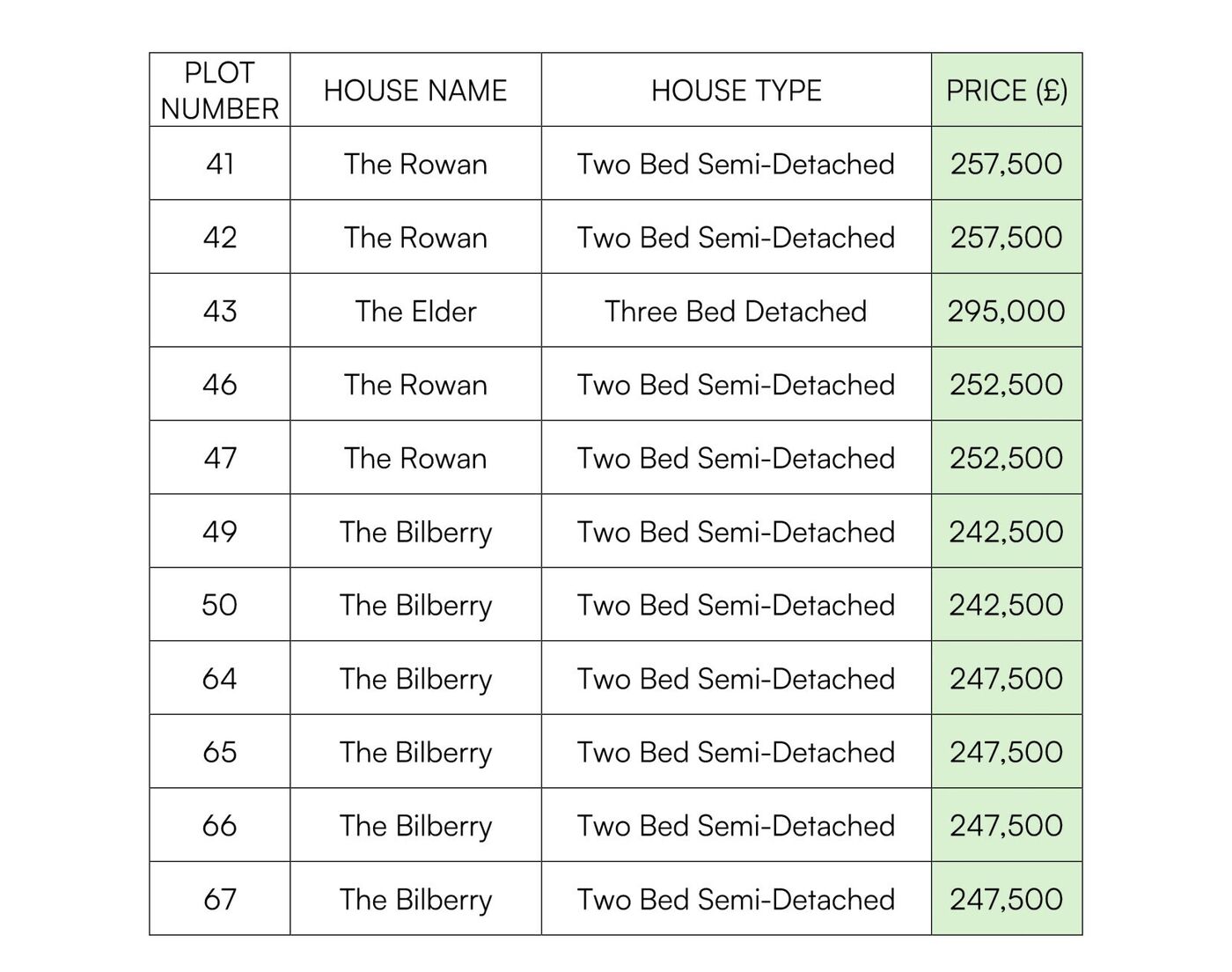Select The Rowan name for plot 41

tap(415, 164)
